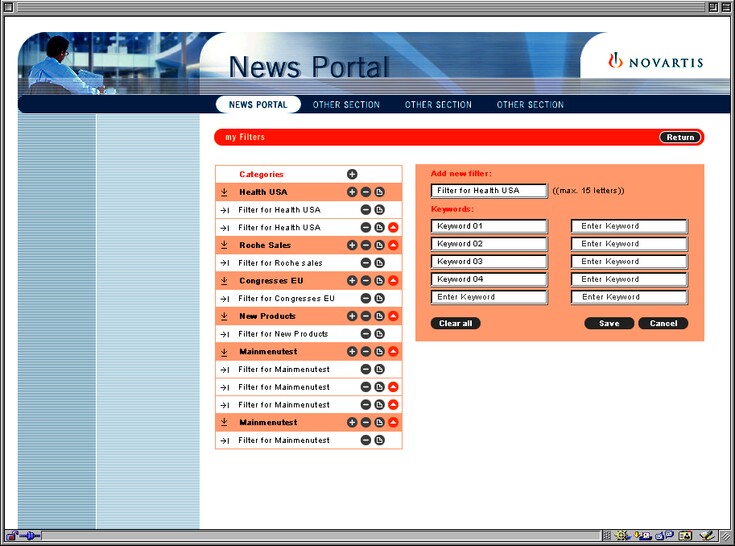
Task: Copy Filter for Roche sales
Action: click(379, 263)
